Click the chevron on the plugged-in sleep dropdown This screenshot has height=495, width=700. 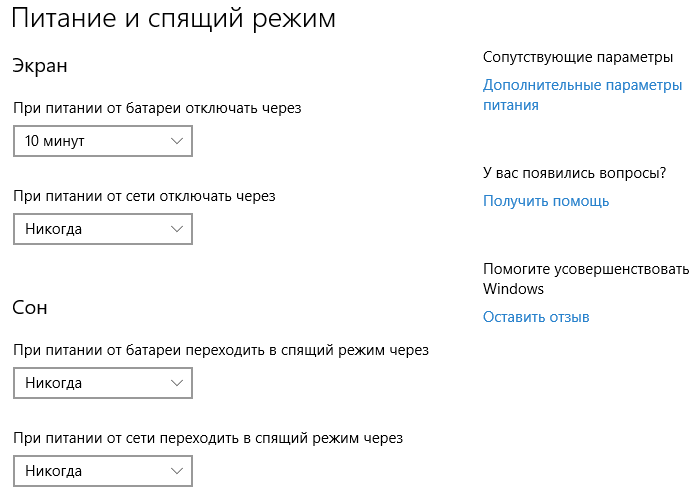pos(178,471)
